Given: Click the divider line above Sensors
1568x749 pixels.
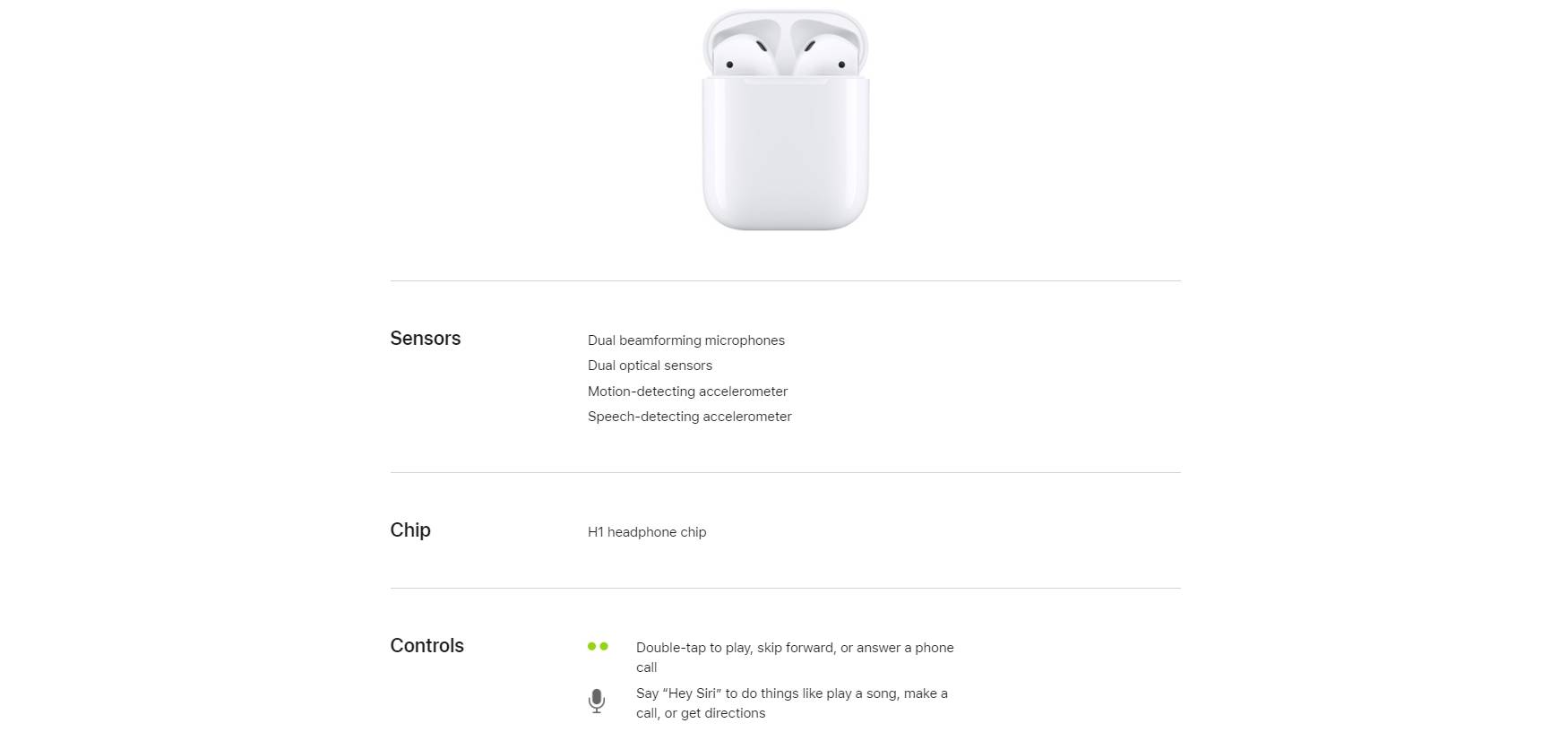Looking at the screenshot, I should click(785, 281).
